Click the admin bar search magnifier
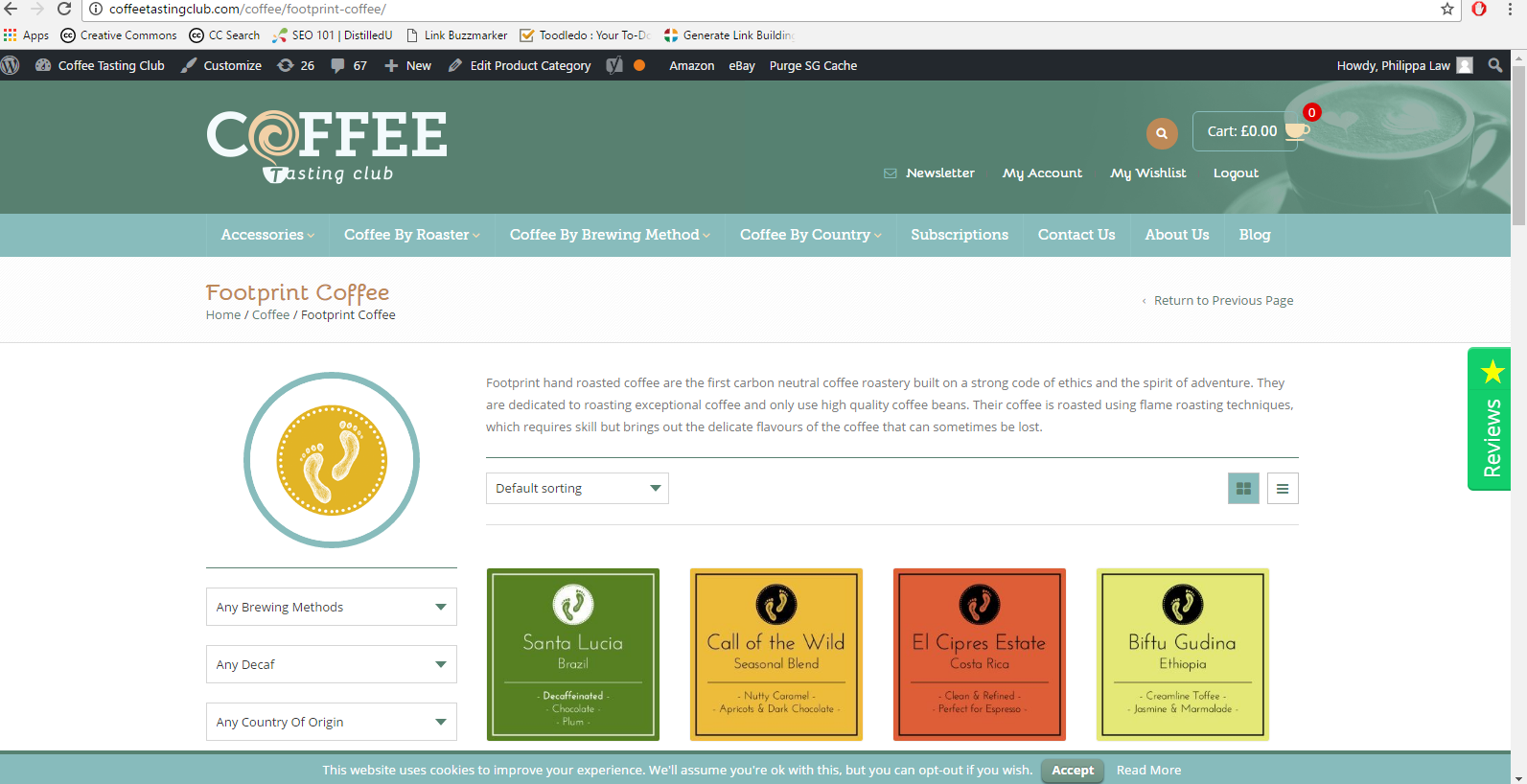The height and width of the screenshot is (784, 1527). pyautogui.click(x=1494, y=65)
